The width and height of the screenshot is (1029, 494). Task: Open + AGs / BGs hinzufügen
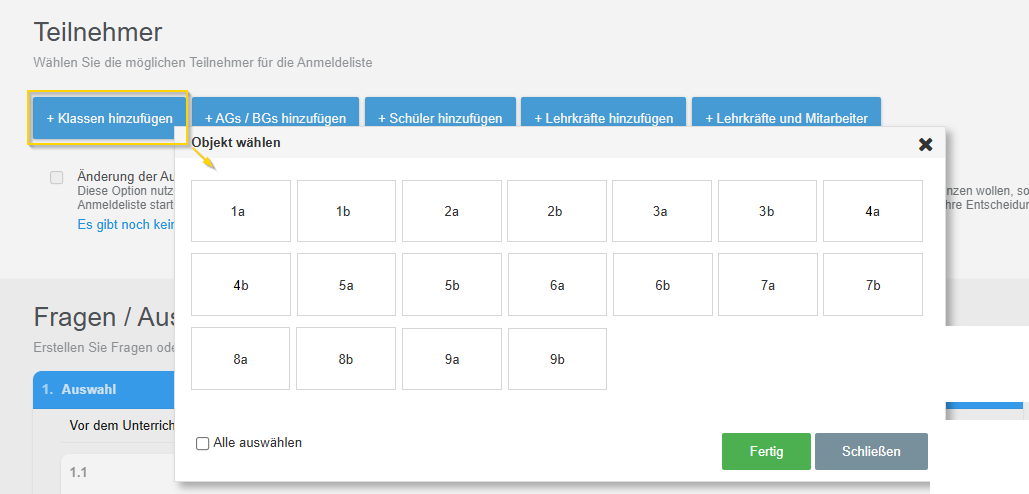pos(275,118)
